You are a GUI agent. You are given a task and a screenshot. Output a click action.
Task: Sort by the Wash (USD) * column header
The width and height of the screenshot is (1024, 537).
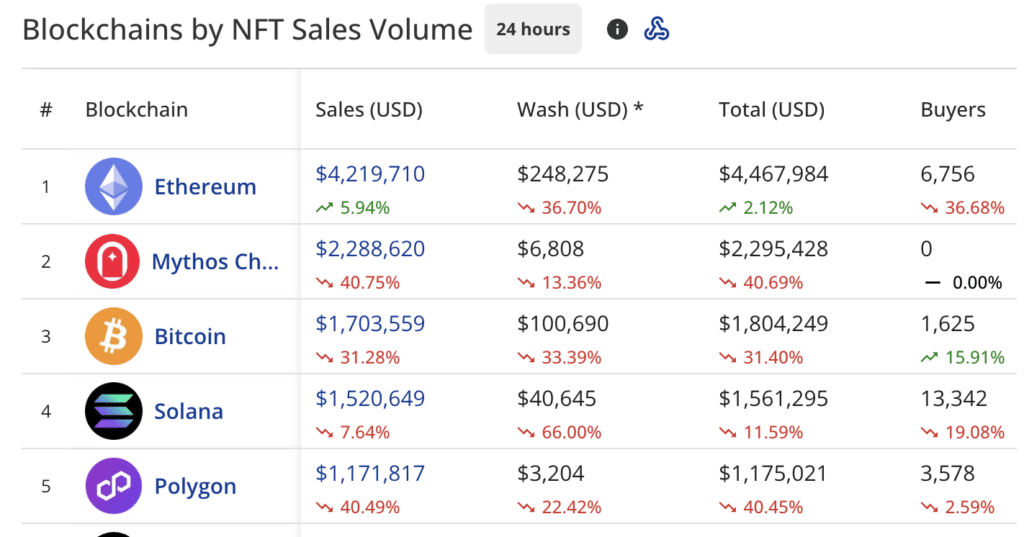tap(580, 109)
